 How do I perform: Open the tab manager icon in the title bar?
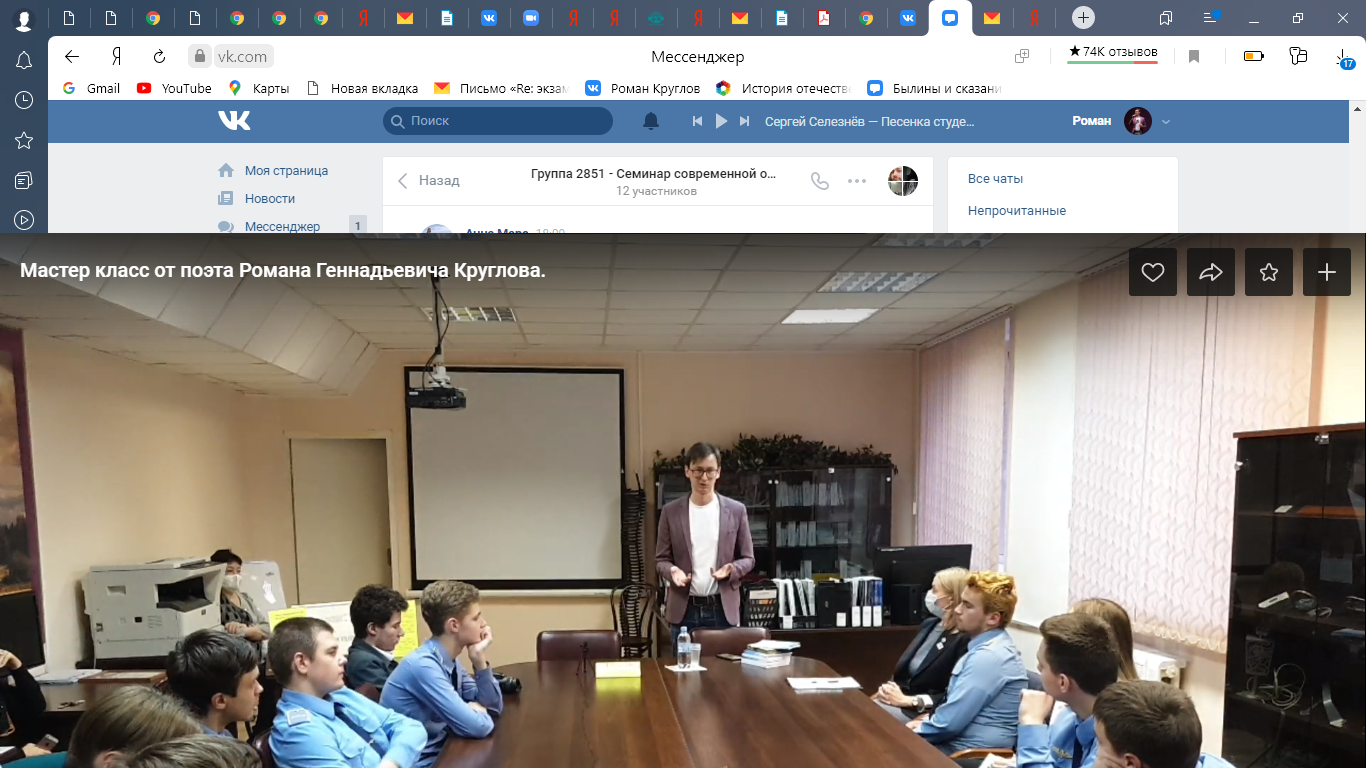[x=1166, y=18]
